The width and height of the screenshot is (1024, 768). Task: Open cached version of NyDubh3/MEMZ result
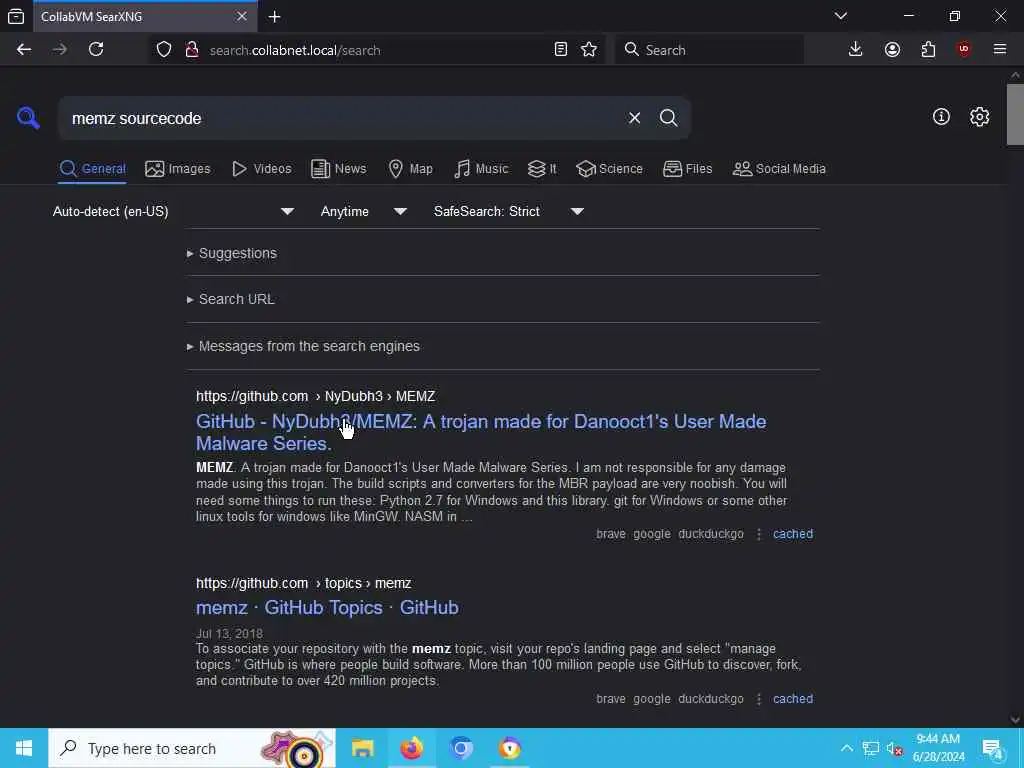[x=793, y=534]
